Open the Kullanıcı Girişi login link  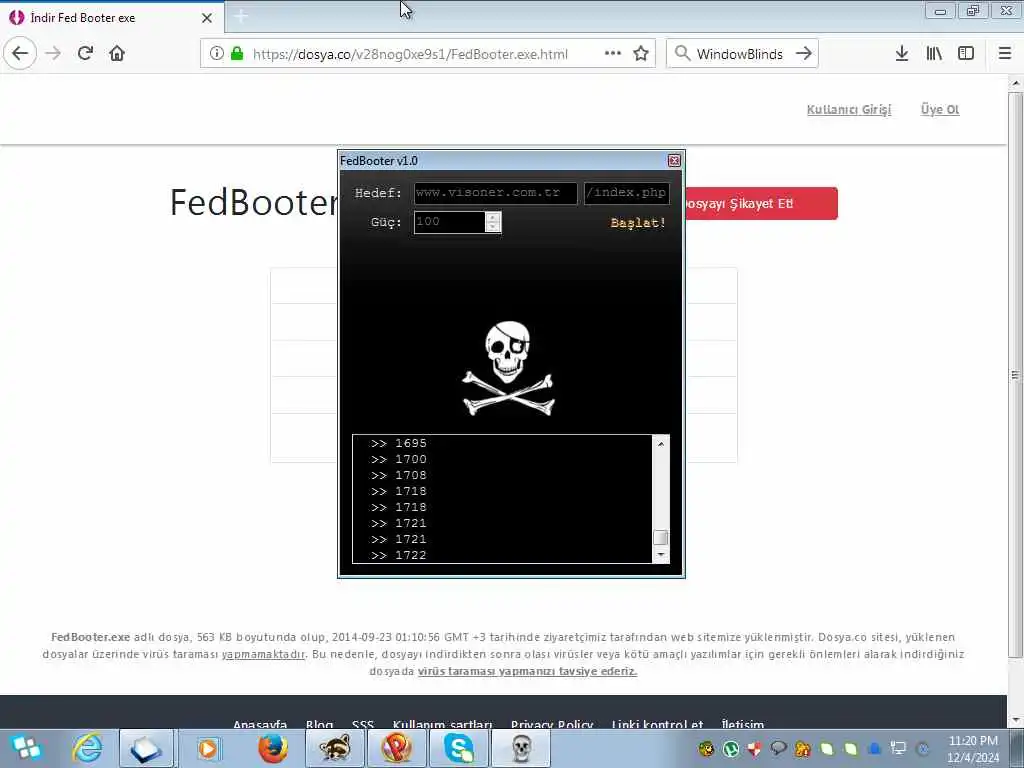pyautogui.click(x=849, y=110)
